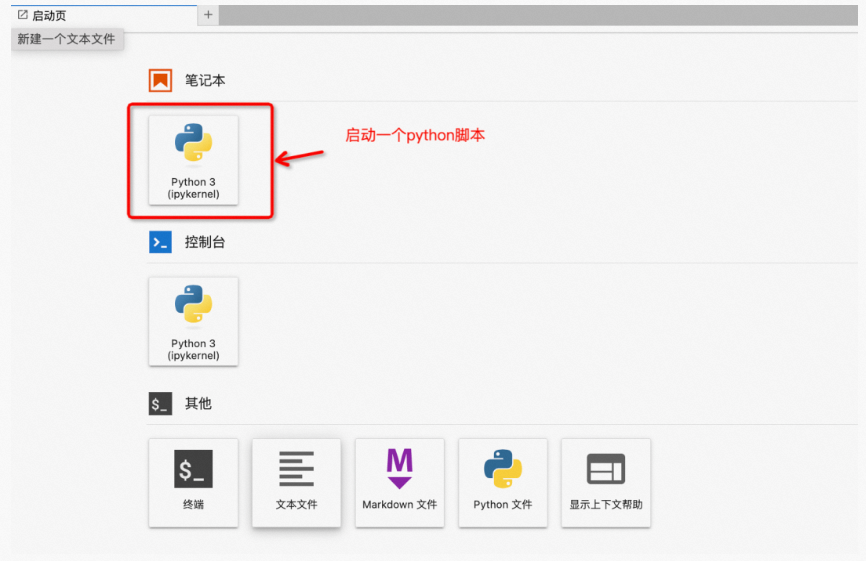Viewport: 866px width, 561px height.
Task: Add a new launcher tab with plus button
Action: [208, 15]
